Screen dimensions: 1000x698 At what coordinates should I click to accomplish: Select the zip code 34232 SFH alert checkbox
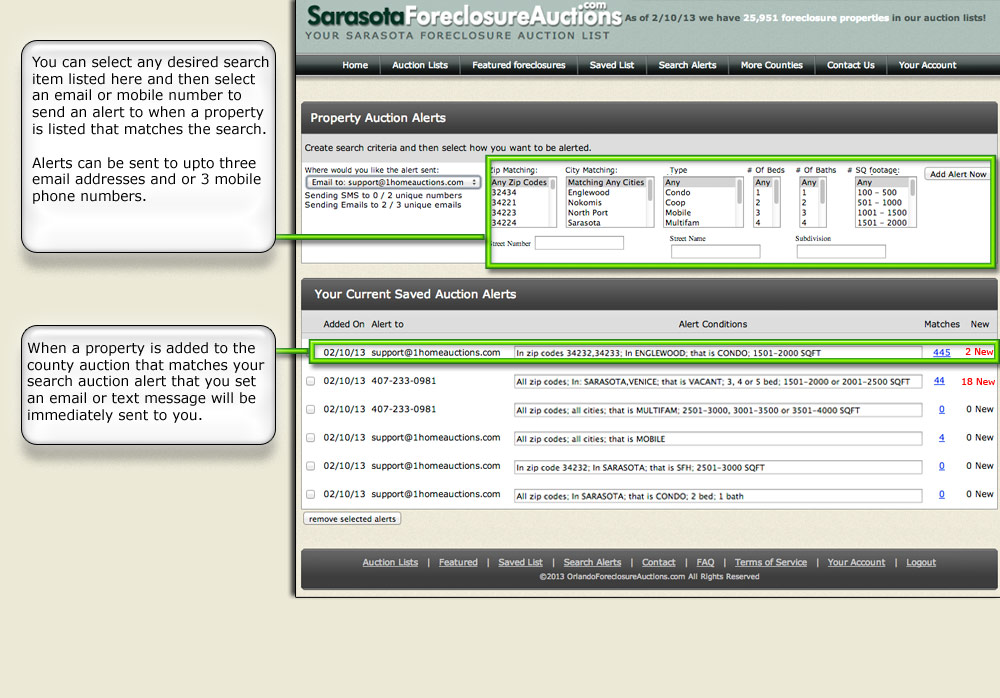coord(311,466)
